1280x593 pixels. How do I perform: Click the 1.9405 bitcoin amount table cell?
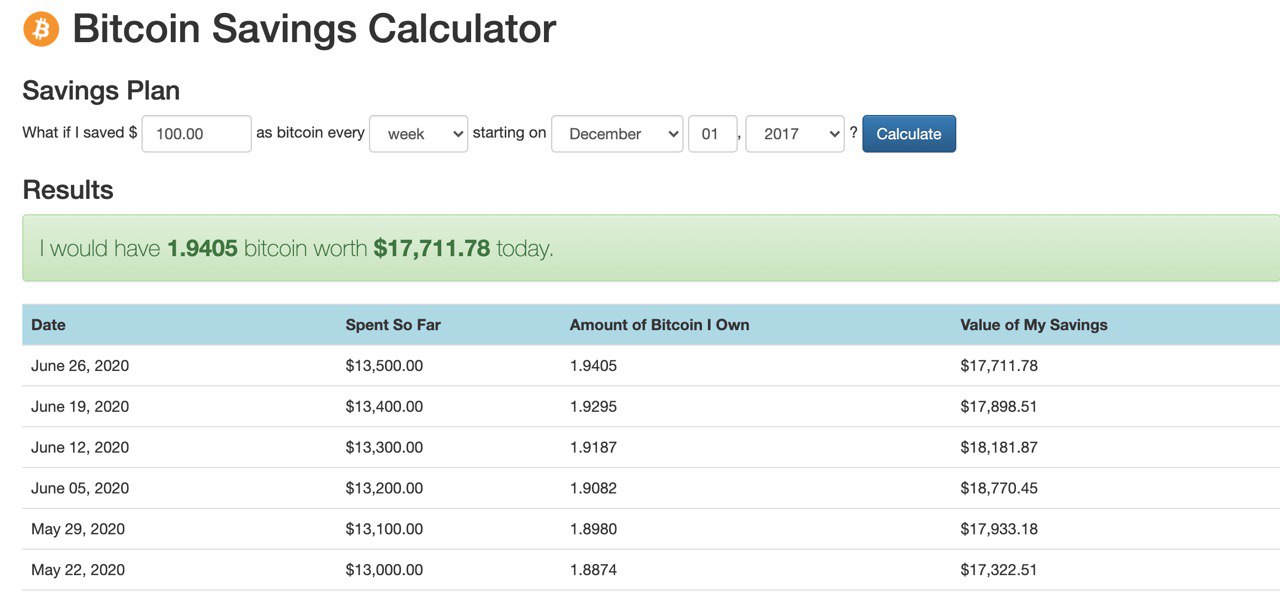click(x=593, y=366)
